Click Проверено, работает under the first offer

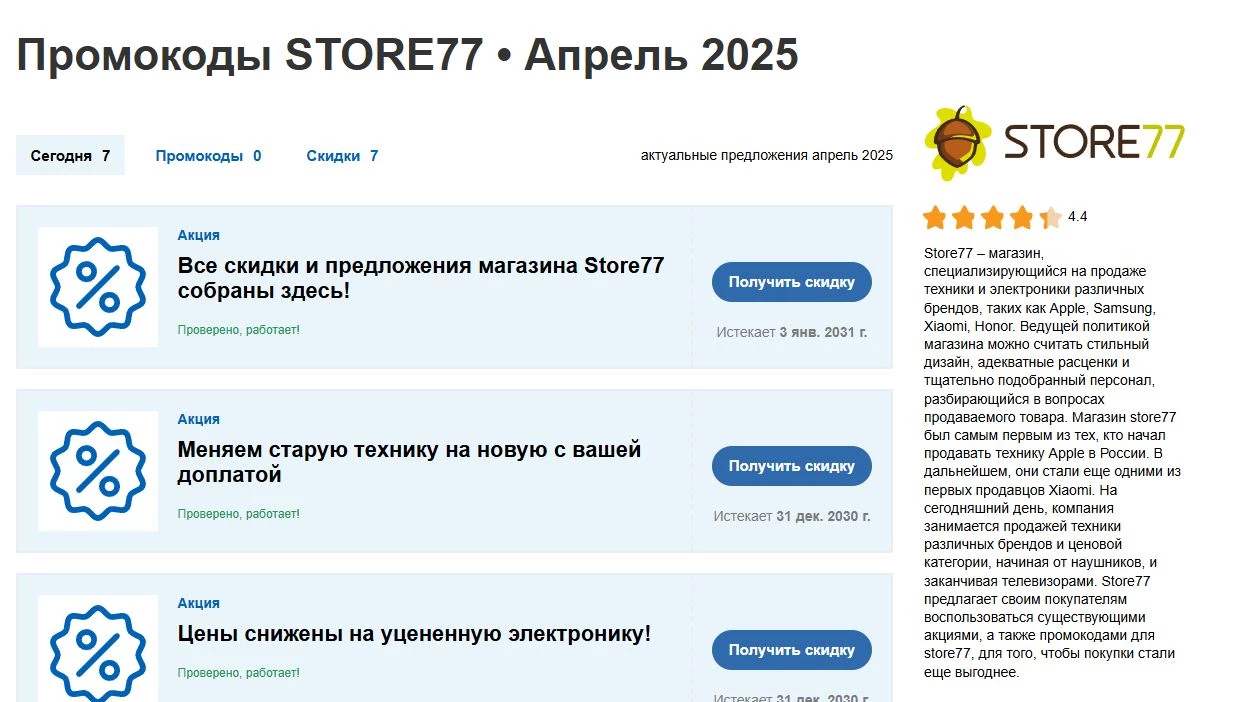[x=238, y=329]
